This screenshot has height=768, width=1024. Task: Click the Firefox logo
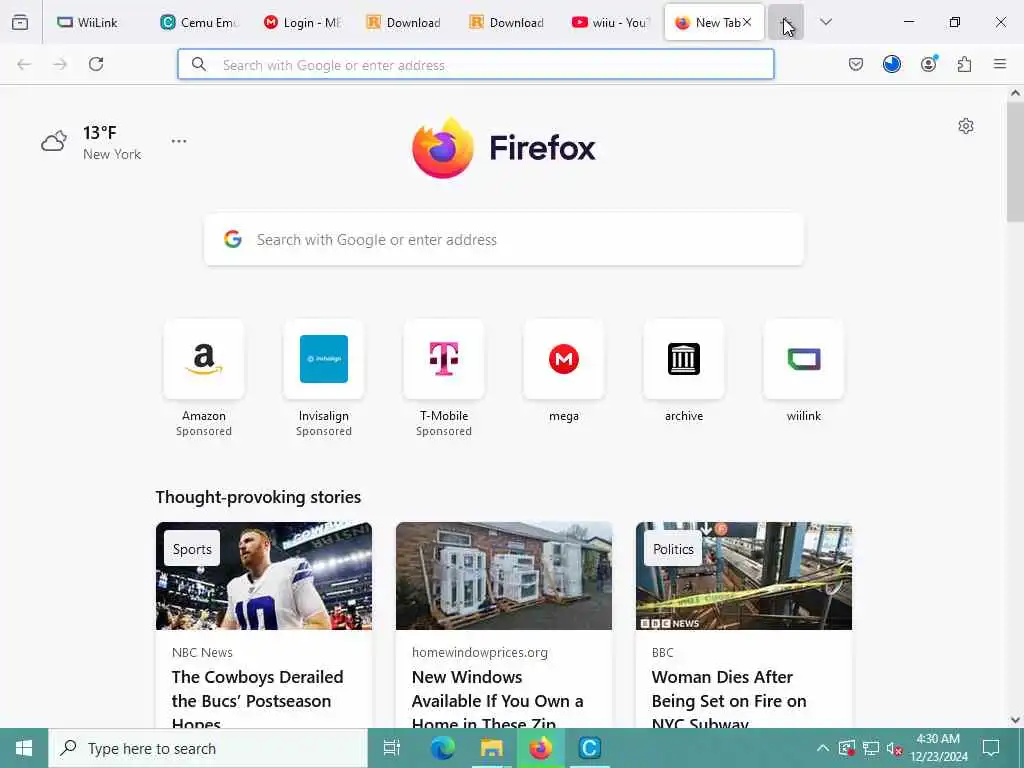504,148
